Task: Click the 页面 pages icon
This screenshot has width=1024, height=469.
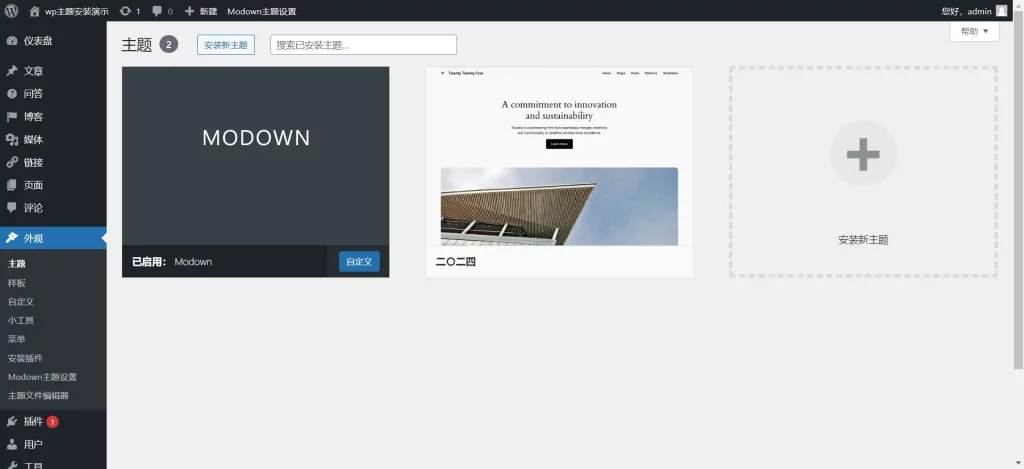Action: coord(12,185)
